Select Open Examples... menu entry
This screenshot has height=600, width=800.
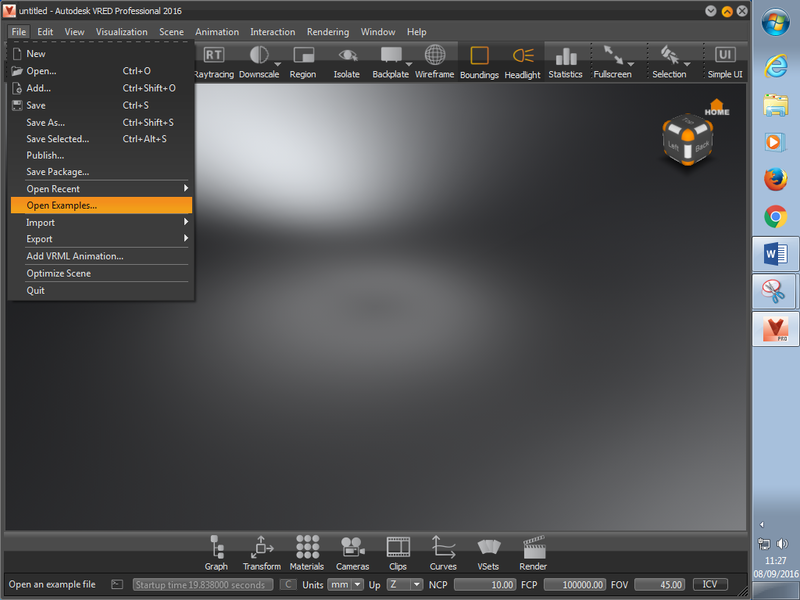101,206
